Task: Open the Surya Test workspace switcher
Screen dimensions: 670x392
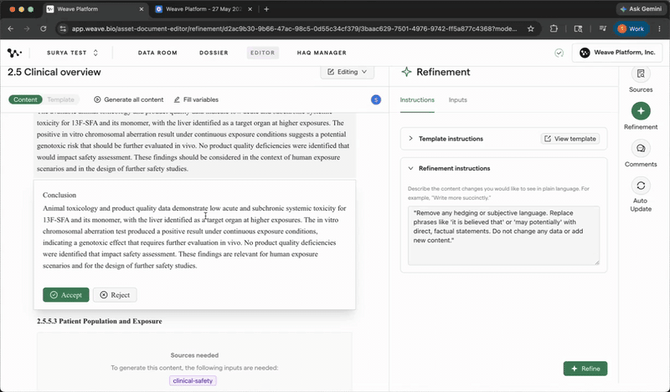Action: click(72, 53)
